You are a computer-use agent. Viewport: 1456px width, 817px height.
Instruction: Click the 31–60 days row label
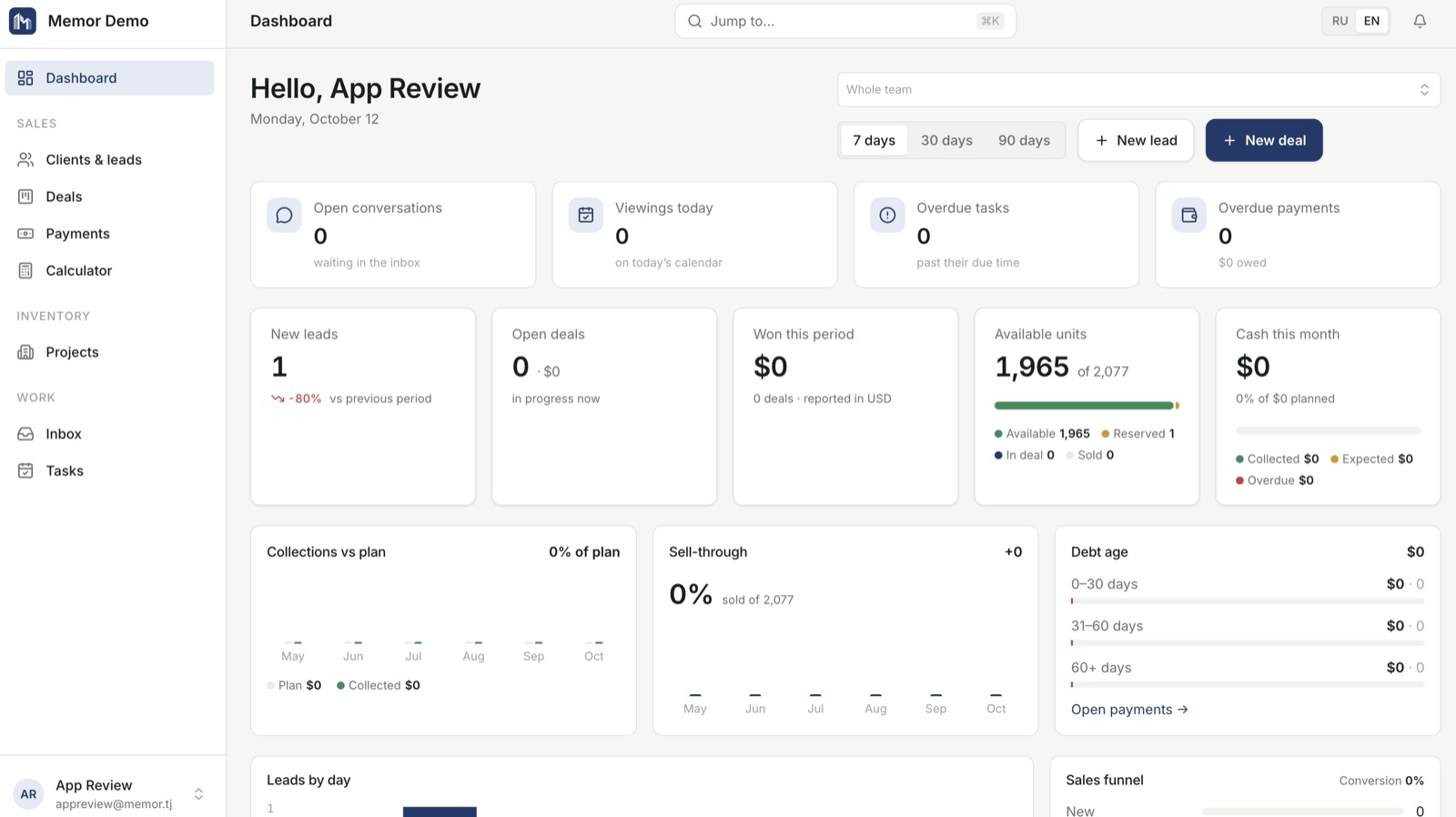pos(1107,626)
